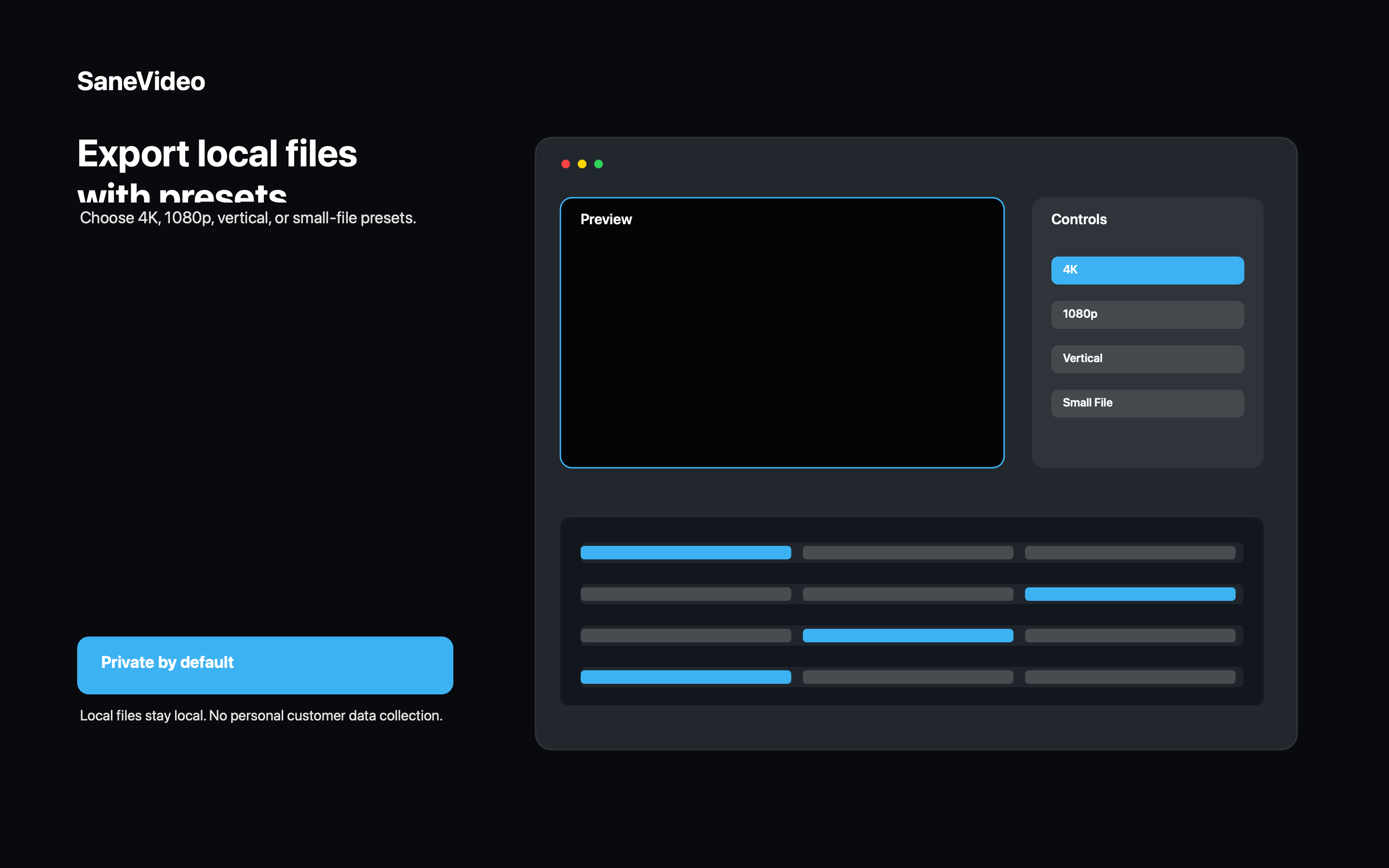Click the green maximize window dot
This screenshot has width=1389, height=868.
click(598, 164)
